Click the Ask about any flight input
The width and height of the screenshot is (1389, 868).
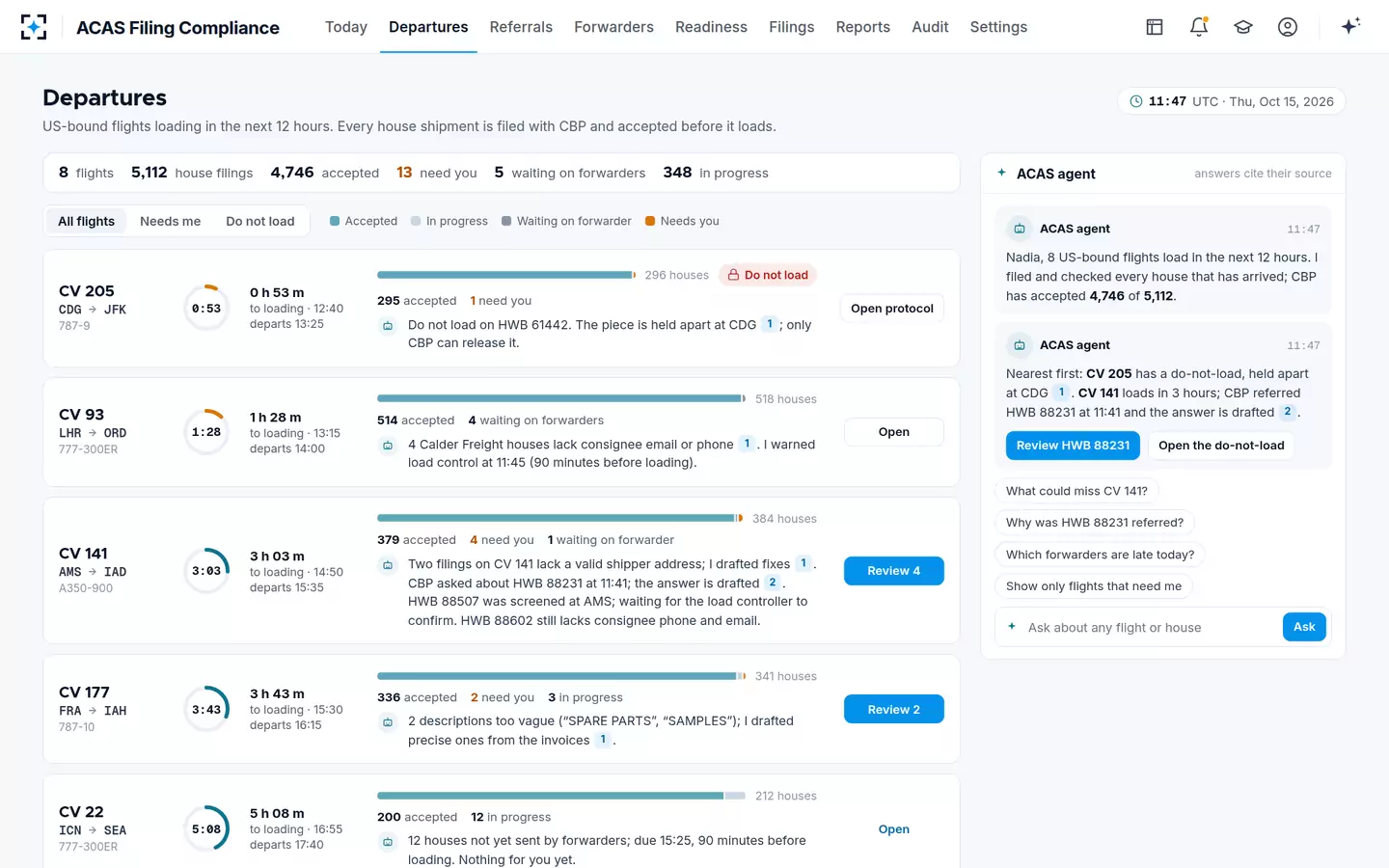pos(1150,628)
